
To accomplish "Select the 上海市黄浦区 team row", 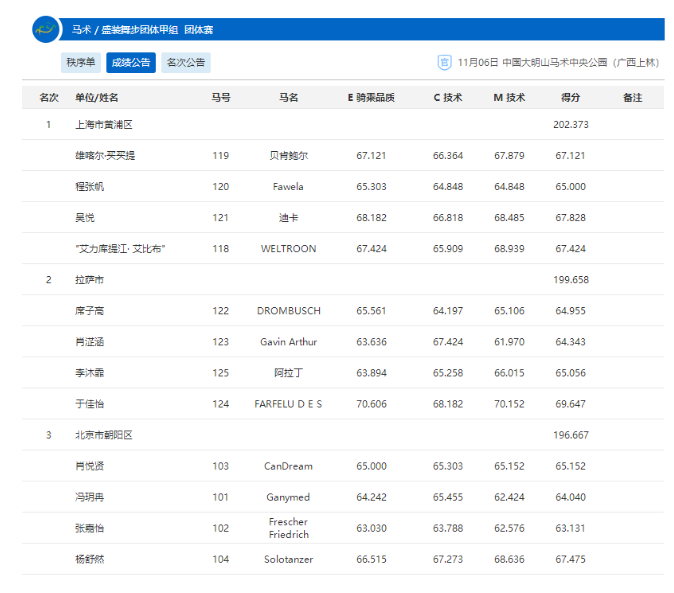I will pyautogui.click(x=103, y=125).
